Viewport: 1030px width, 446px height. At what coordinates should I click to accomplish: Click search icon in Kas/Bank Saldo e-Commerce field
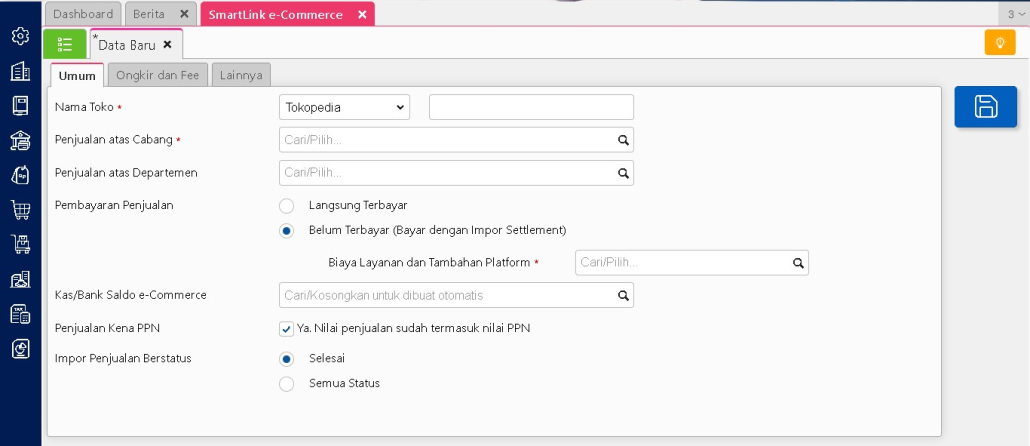(x=623, y=296)
